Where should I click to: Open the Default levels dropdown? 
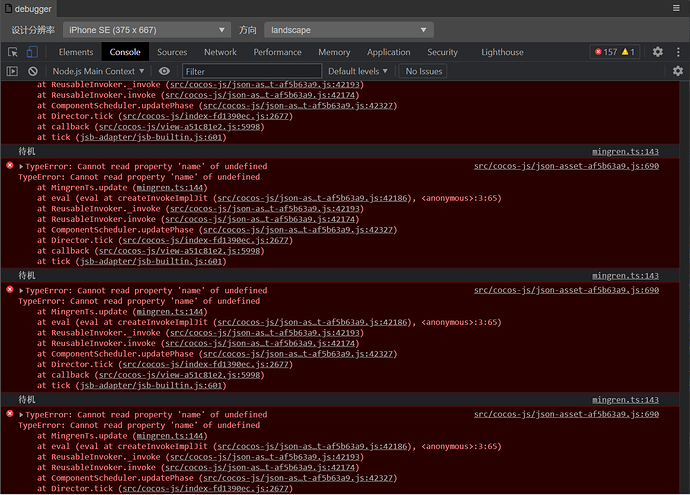358,71
